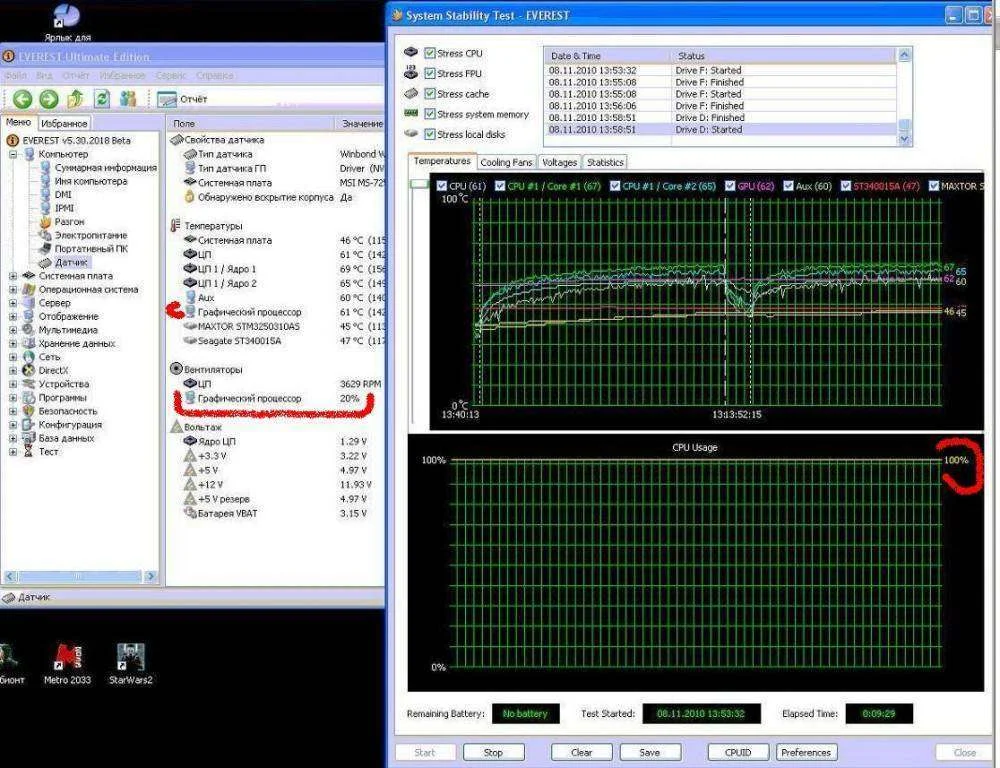Image resolution: width=1000 pixels, height=768 pixels.
Task: Click the users icon in EVEREST toolbar
Action: (128, 98)
